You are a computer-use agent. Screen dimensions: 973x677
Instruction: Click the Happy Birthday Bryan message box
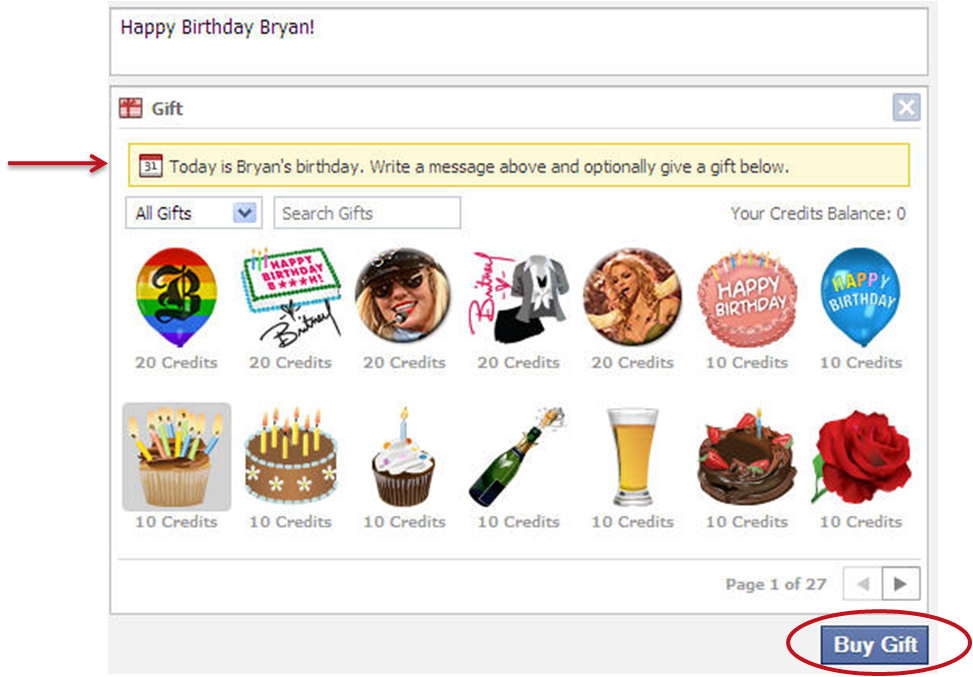519,42
